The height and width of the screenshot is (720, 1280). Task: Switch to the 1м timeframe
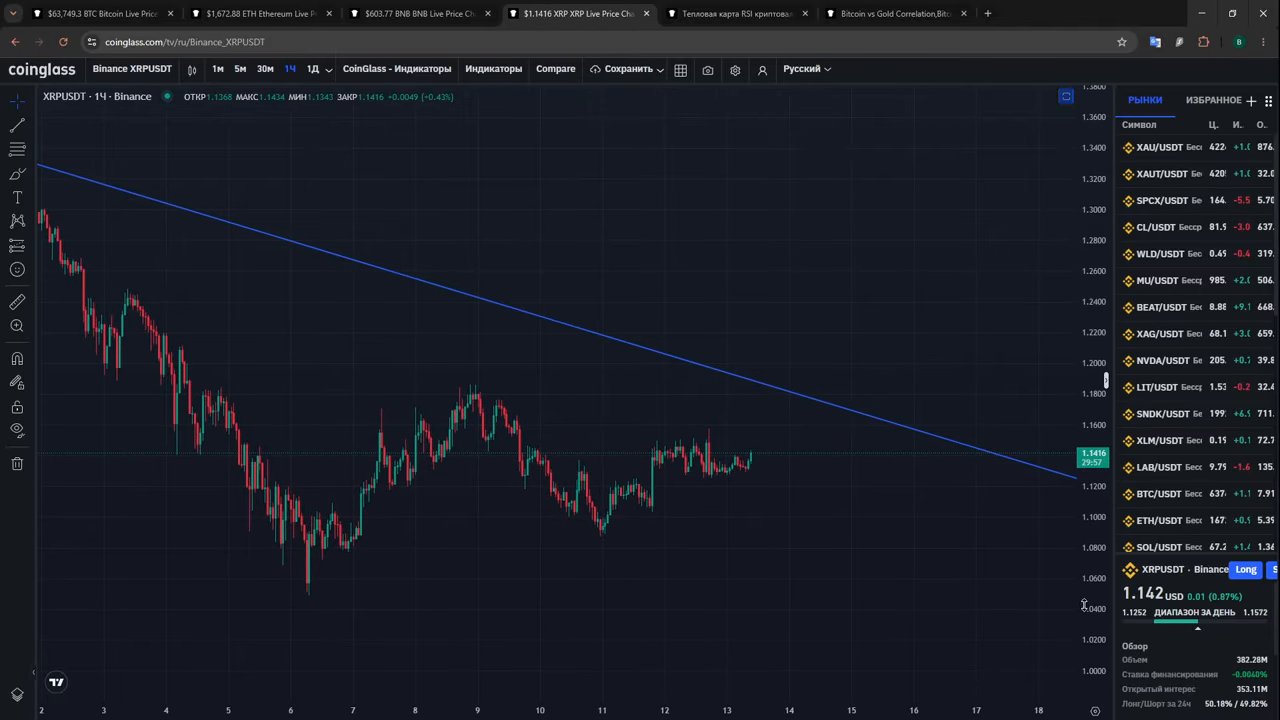pyautogui.click(x=218, y=69)
